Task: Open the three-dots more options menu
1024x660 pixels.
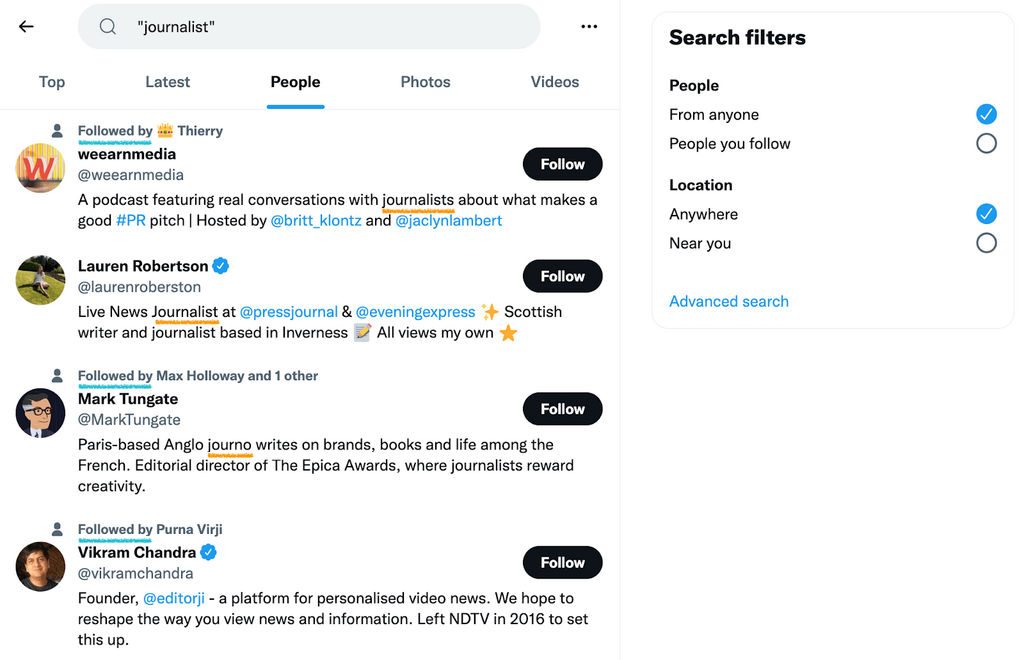Action: (589, 27)
